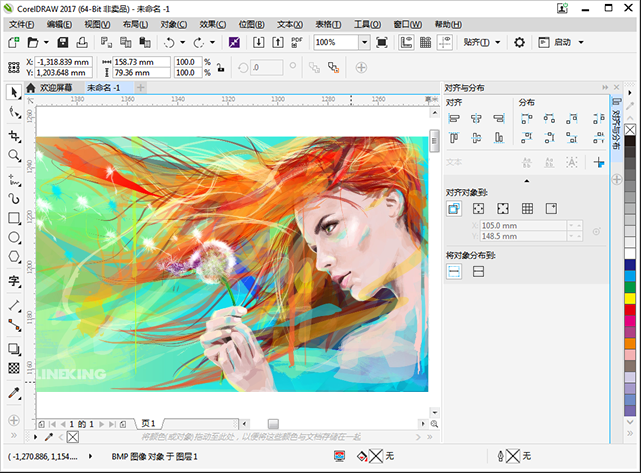Expand the Undo history dropdown

click(x=183, y=42)
